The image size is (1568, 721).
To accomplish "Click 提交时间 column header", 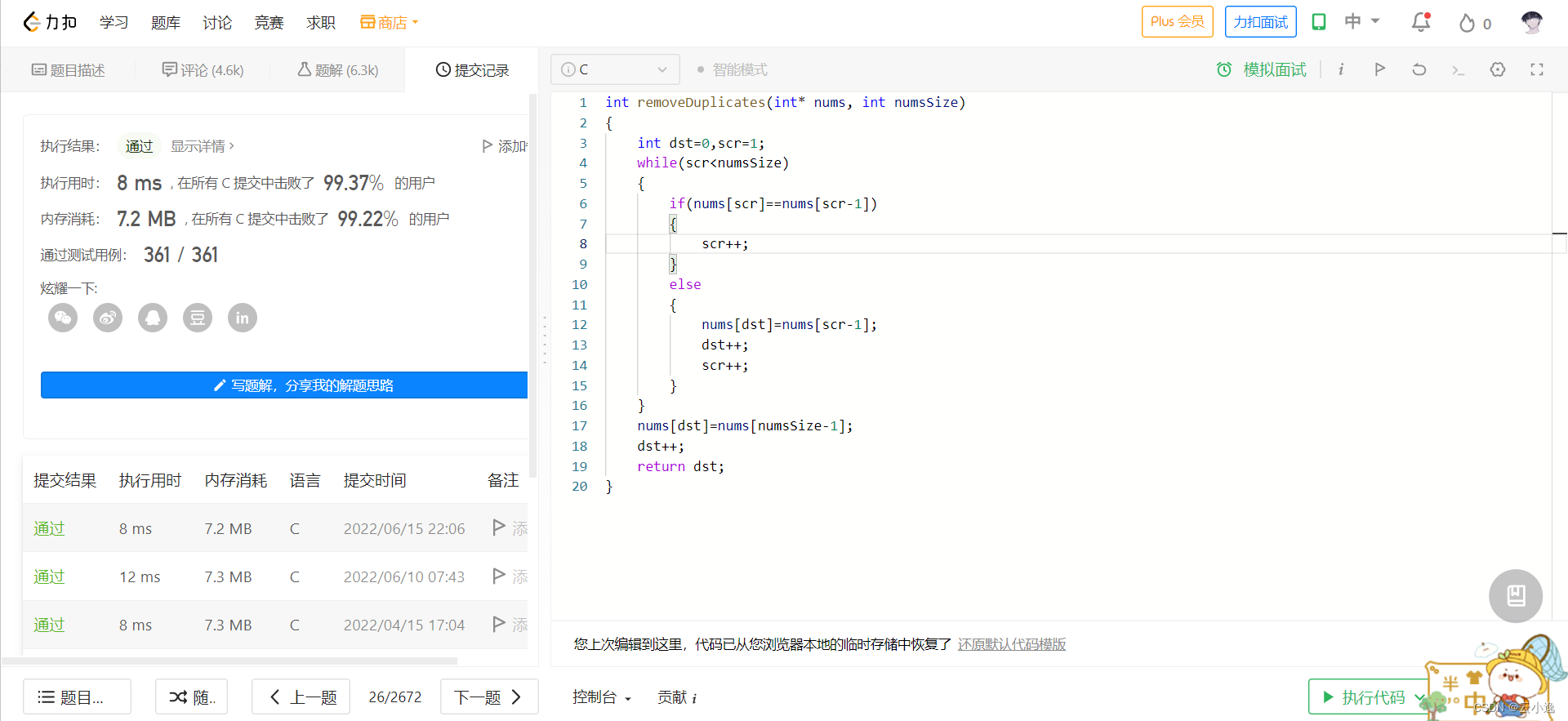I will pyautogui.click(x=375, y=480).
